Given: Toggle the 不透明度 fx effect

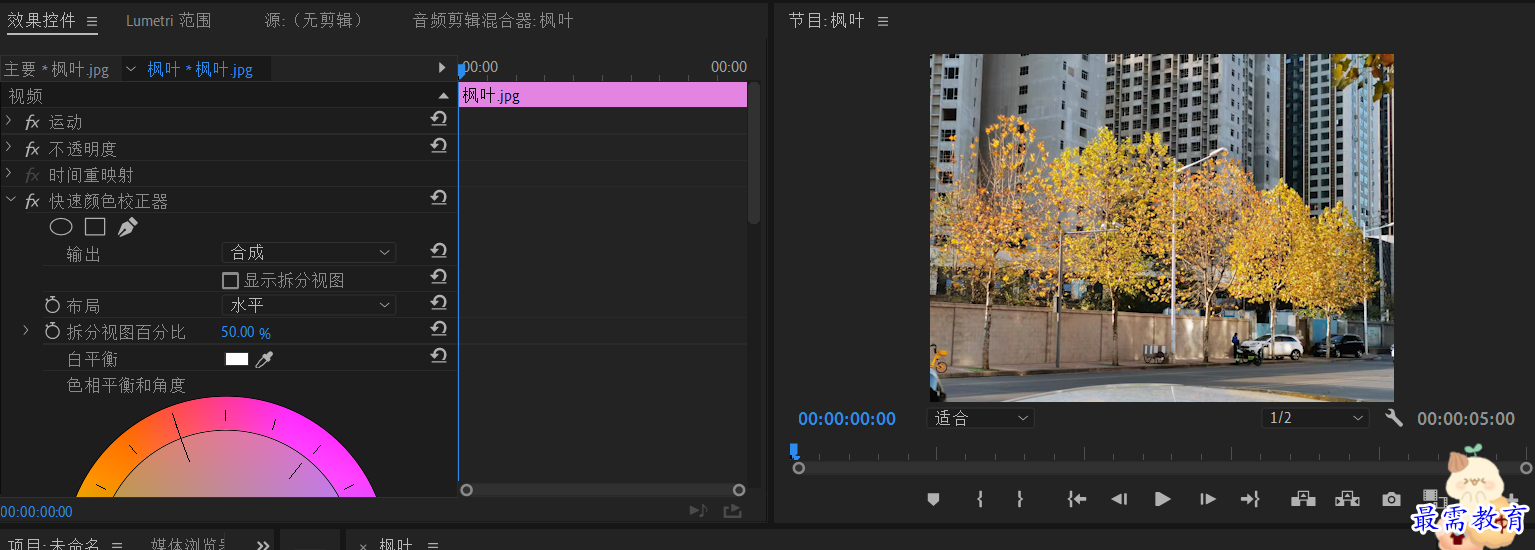Looking at the screenshot, I should click(x=32, y=149).
